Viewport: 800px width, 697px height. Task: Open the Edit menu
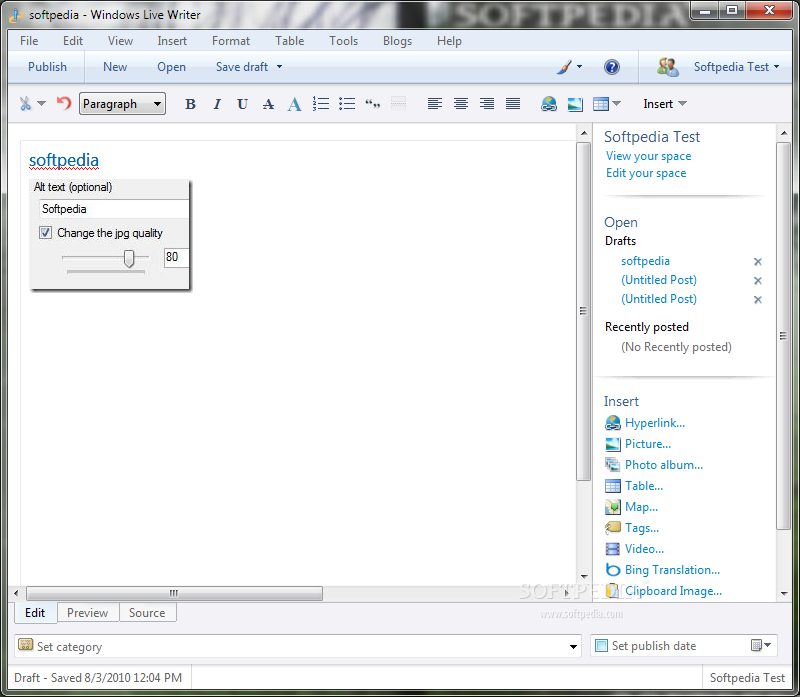pyautogui.click(x=73, y=41)
